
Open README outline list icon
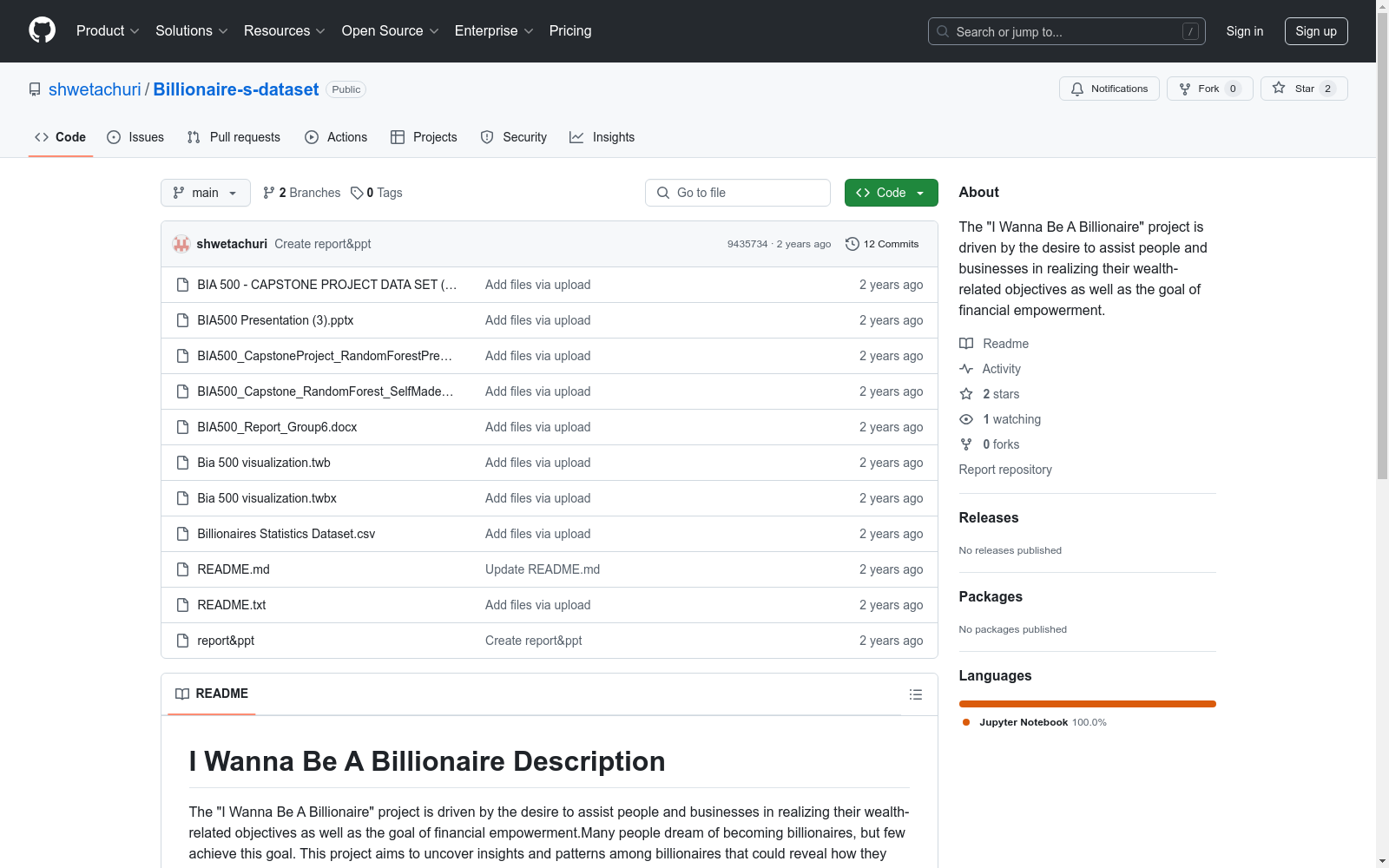[915, 694]
